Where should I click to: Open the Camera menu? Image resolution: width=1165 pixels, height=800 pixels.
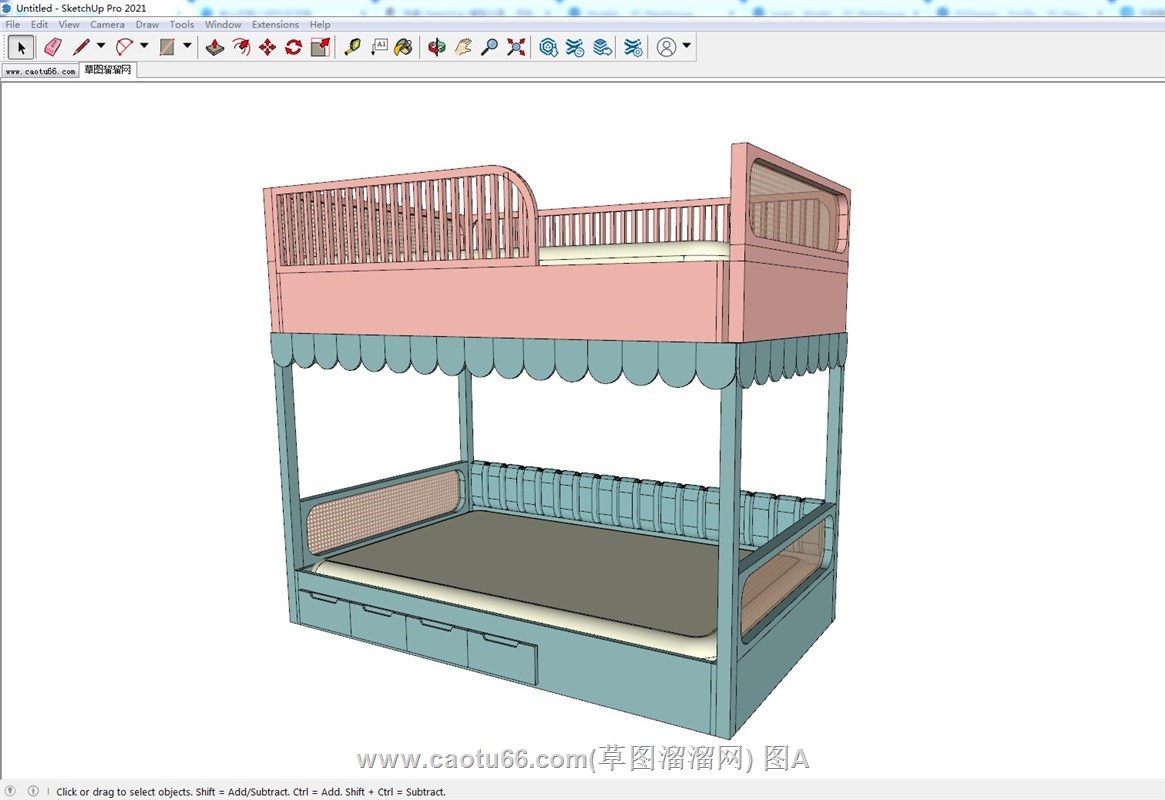(107, 25)
